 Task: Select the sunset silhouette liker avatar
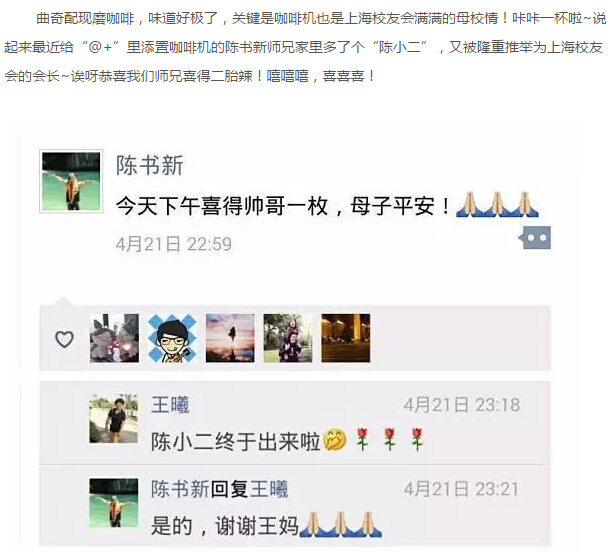click(x=230, y=338)
